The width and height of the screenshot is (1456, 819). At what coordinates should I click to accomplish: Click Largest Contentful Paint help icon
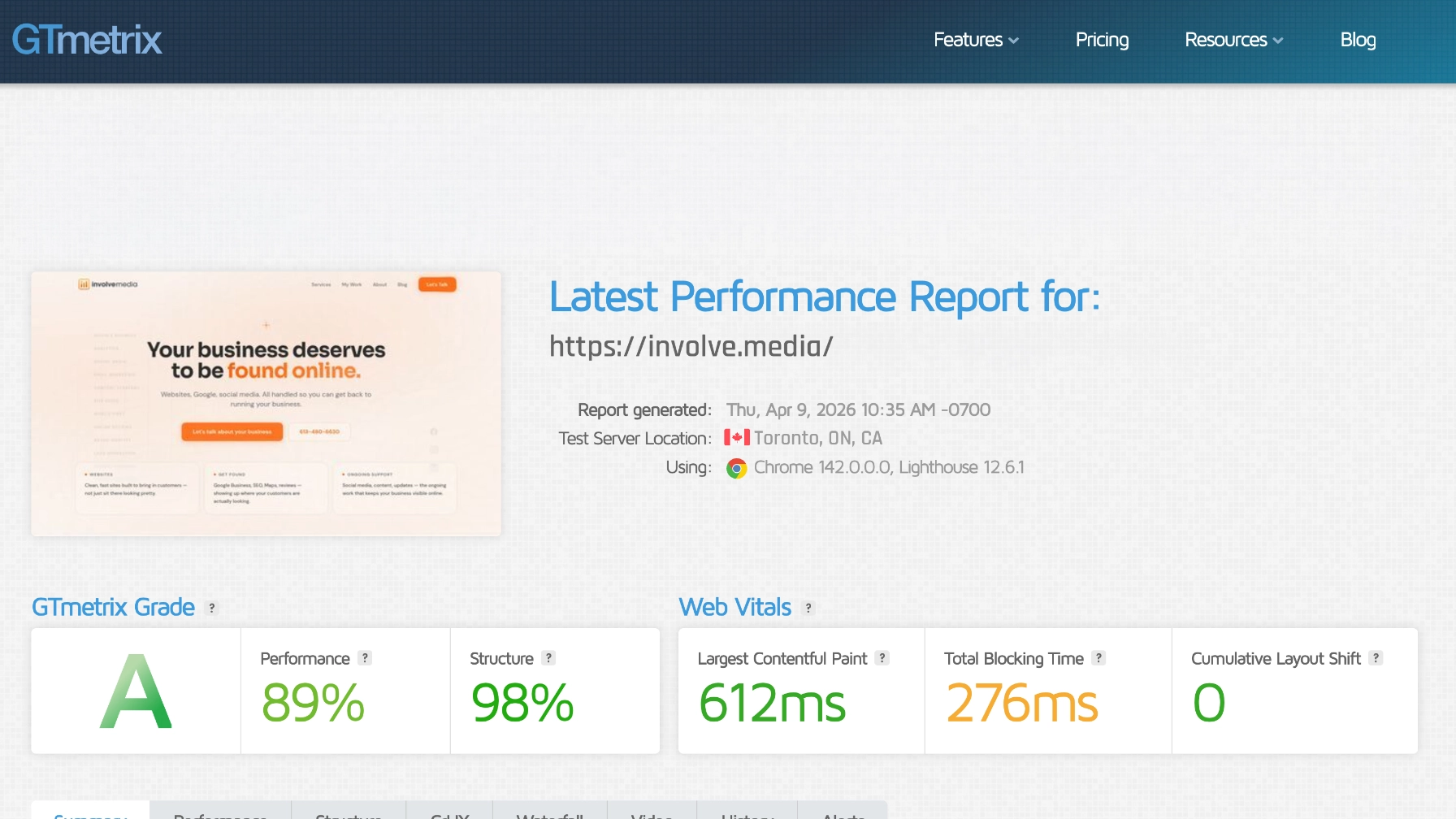point(882,658)
